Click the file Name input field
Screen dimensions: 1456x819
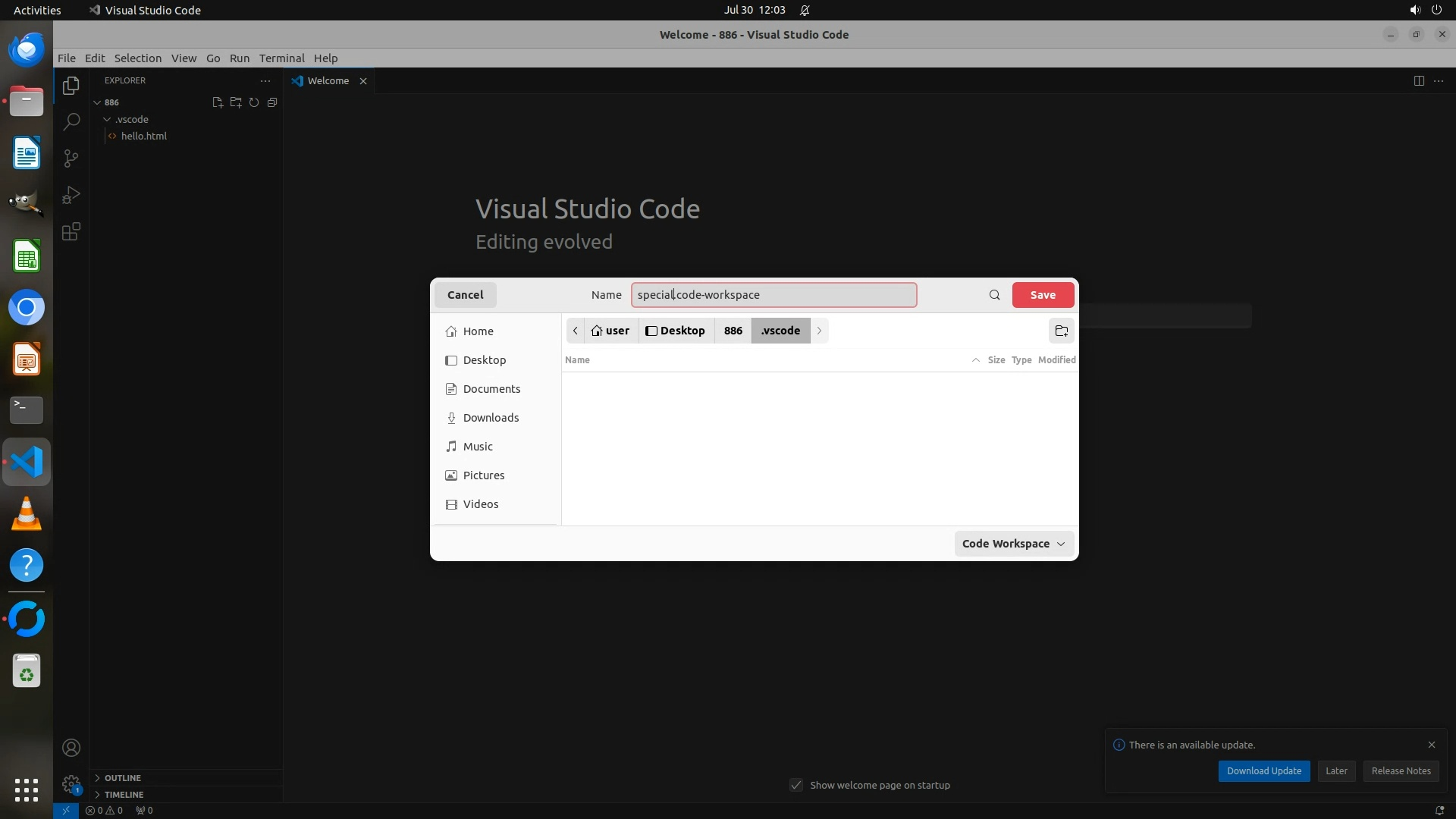click(773, 295)
